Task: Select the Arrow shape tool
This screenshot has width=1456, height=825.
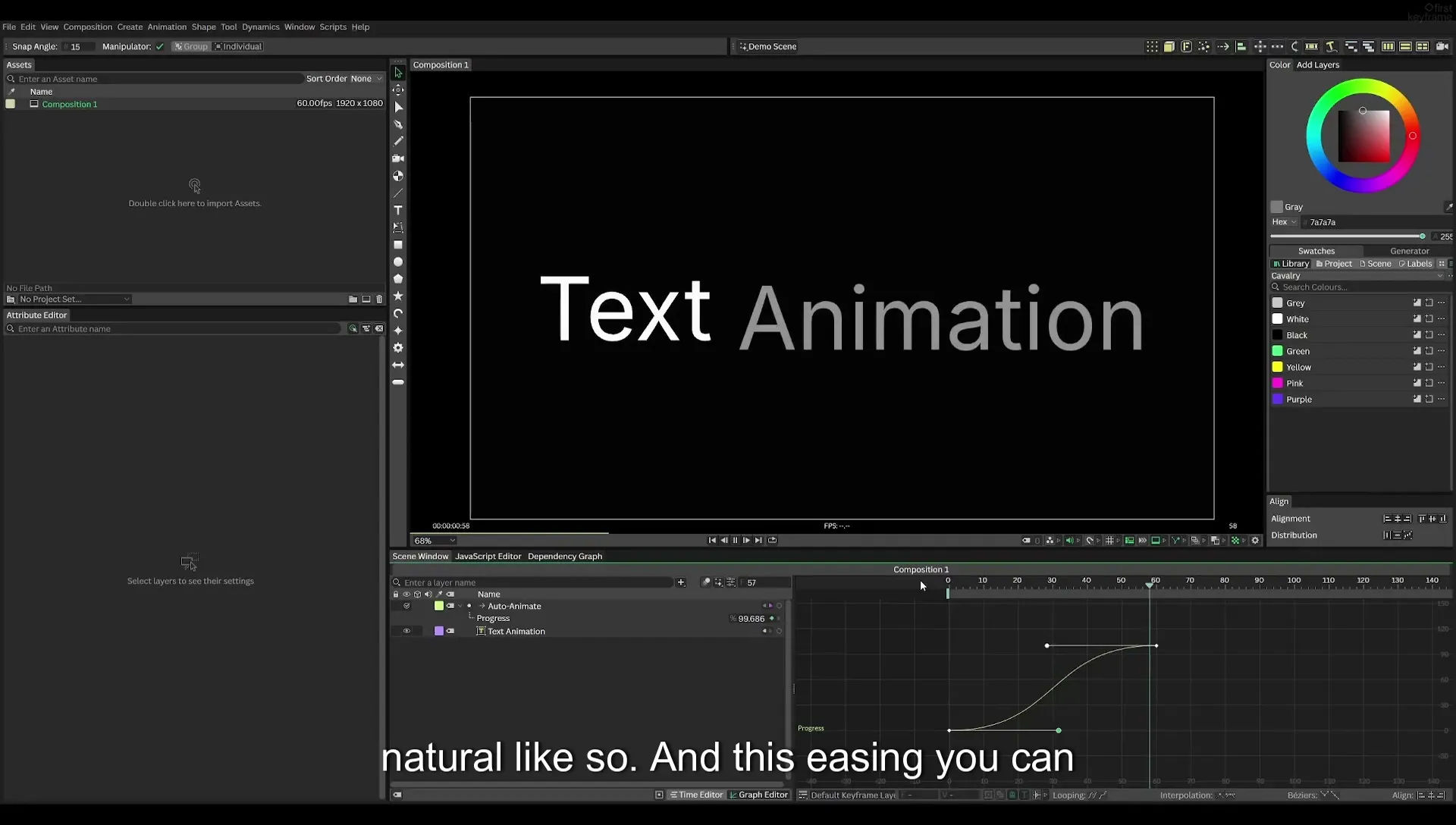Action: [x=398, y=365]
